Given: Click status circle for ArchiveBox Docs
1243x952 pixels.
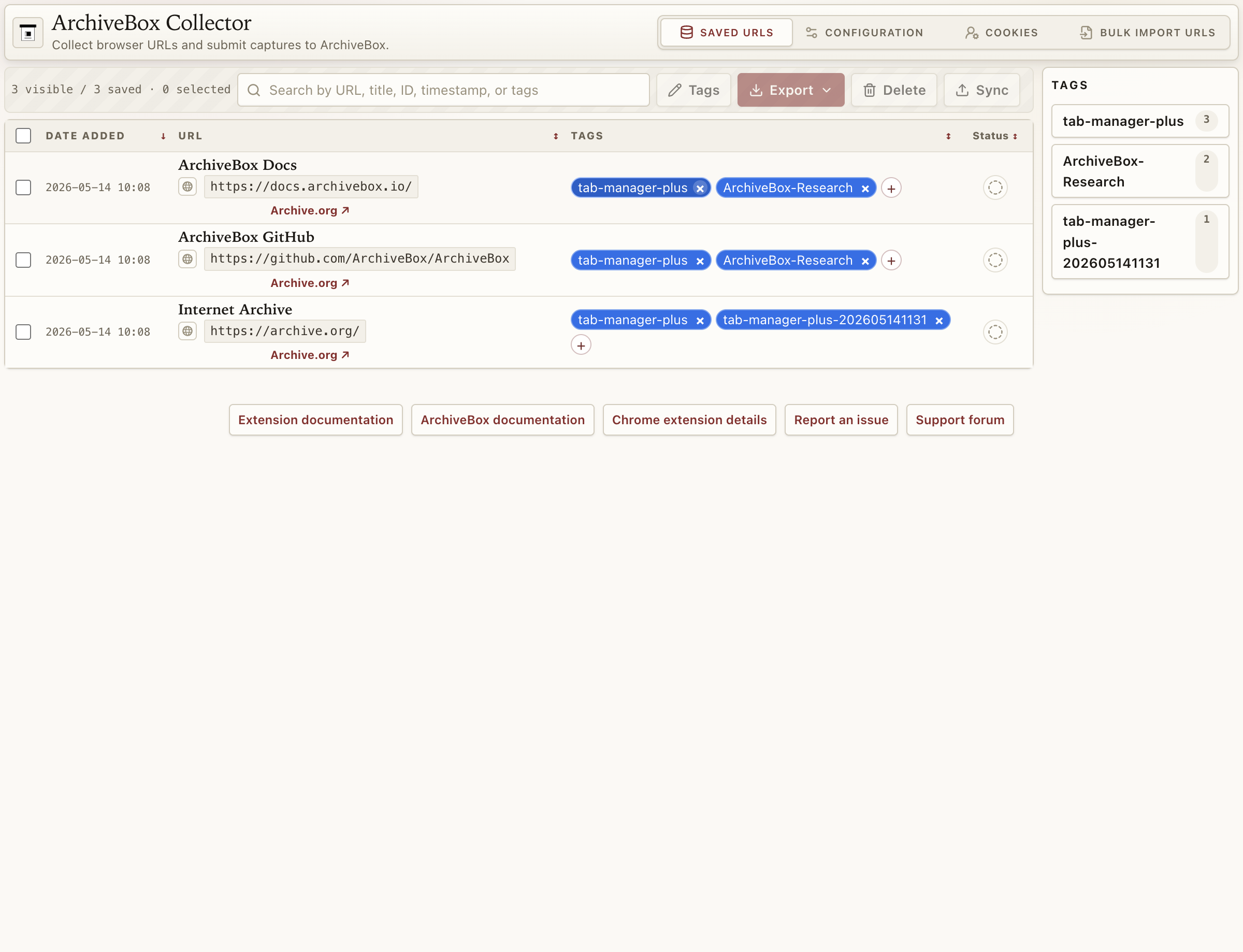Looking at the screenshot, I should [995, 187].
